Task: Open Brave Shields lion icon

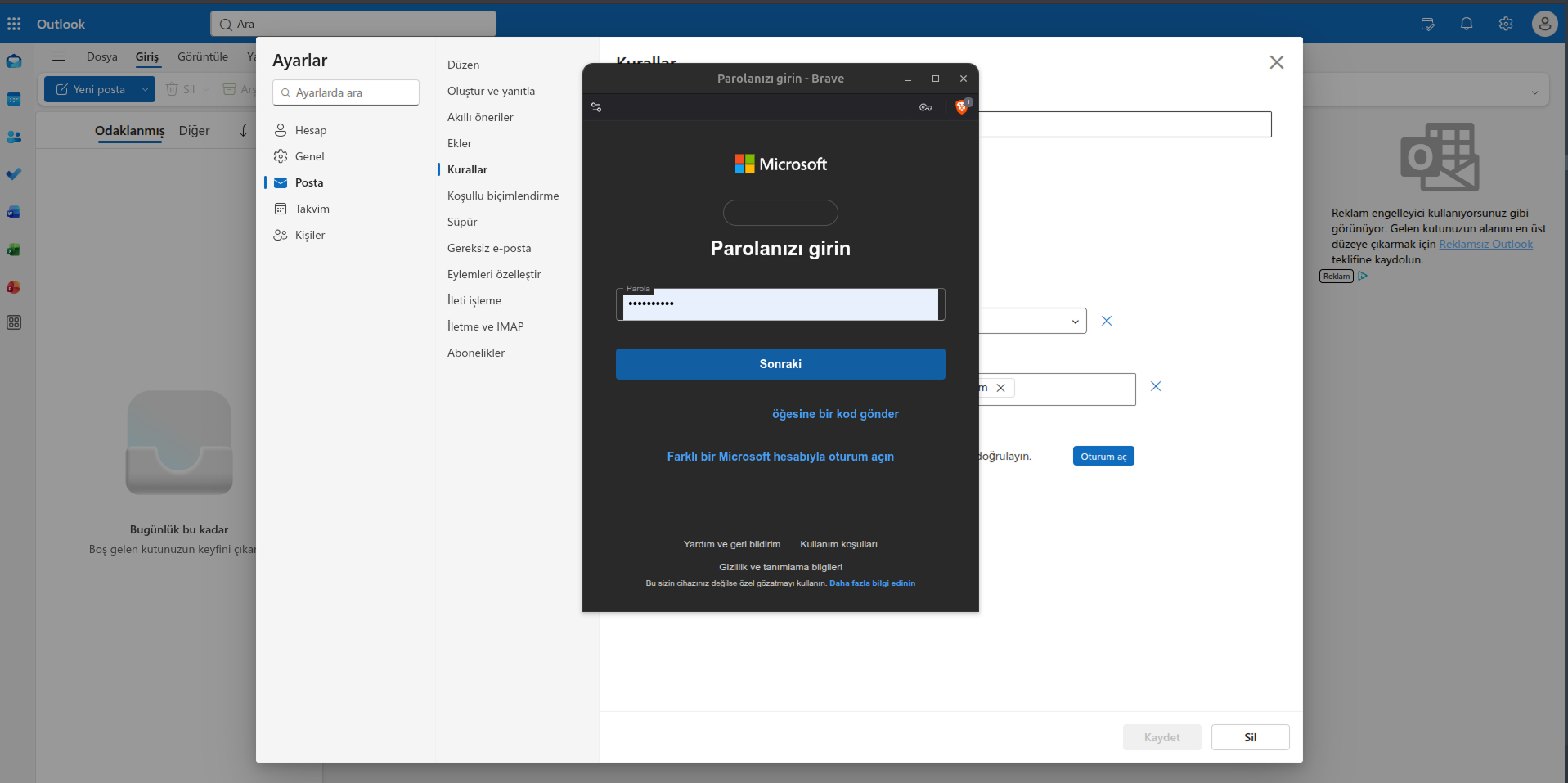Action: 962,107
